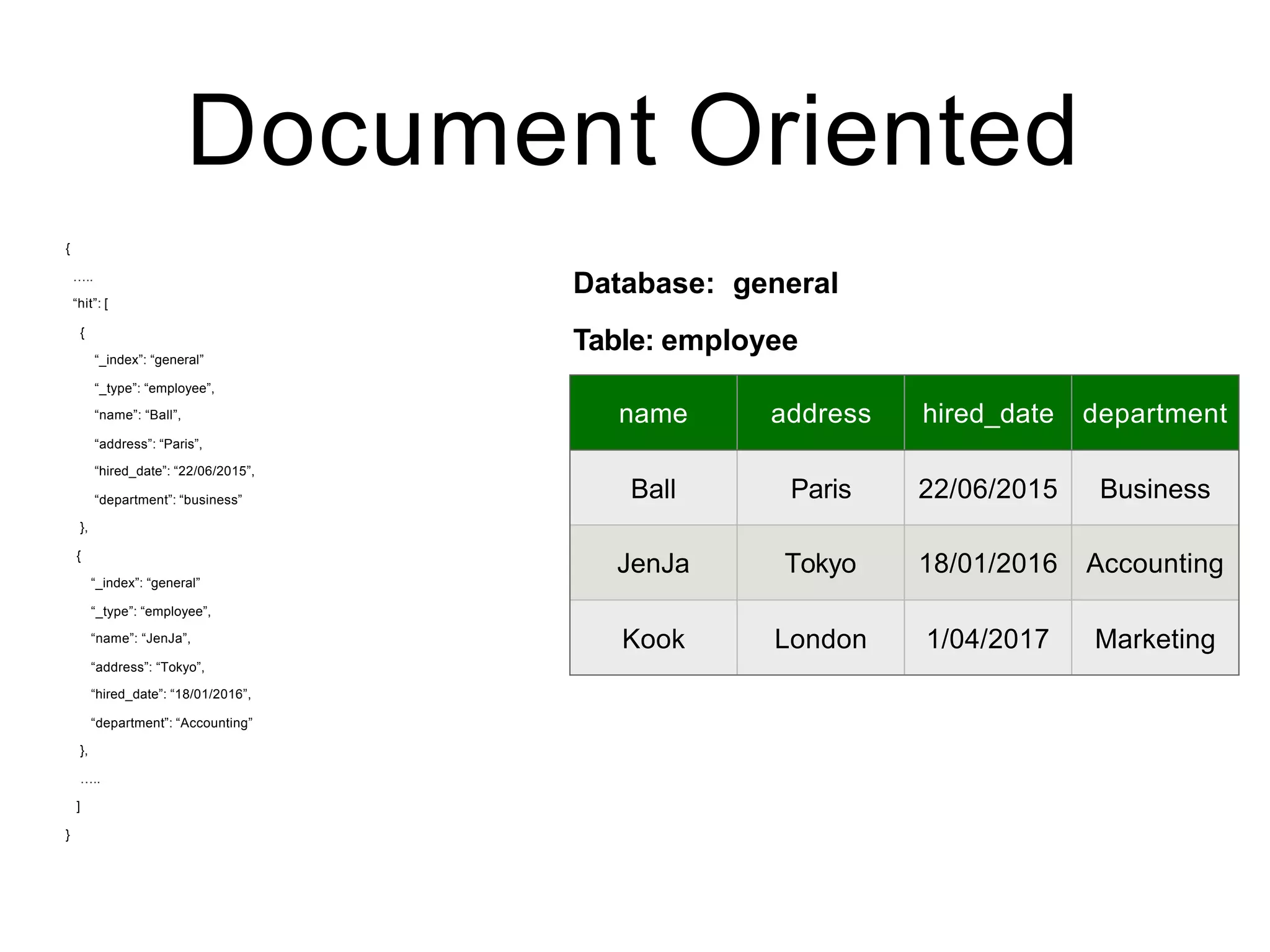Click the "name" table column header
Viewport: 1270px width, 952px height.
(x=653, y=413)
